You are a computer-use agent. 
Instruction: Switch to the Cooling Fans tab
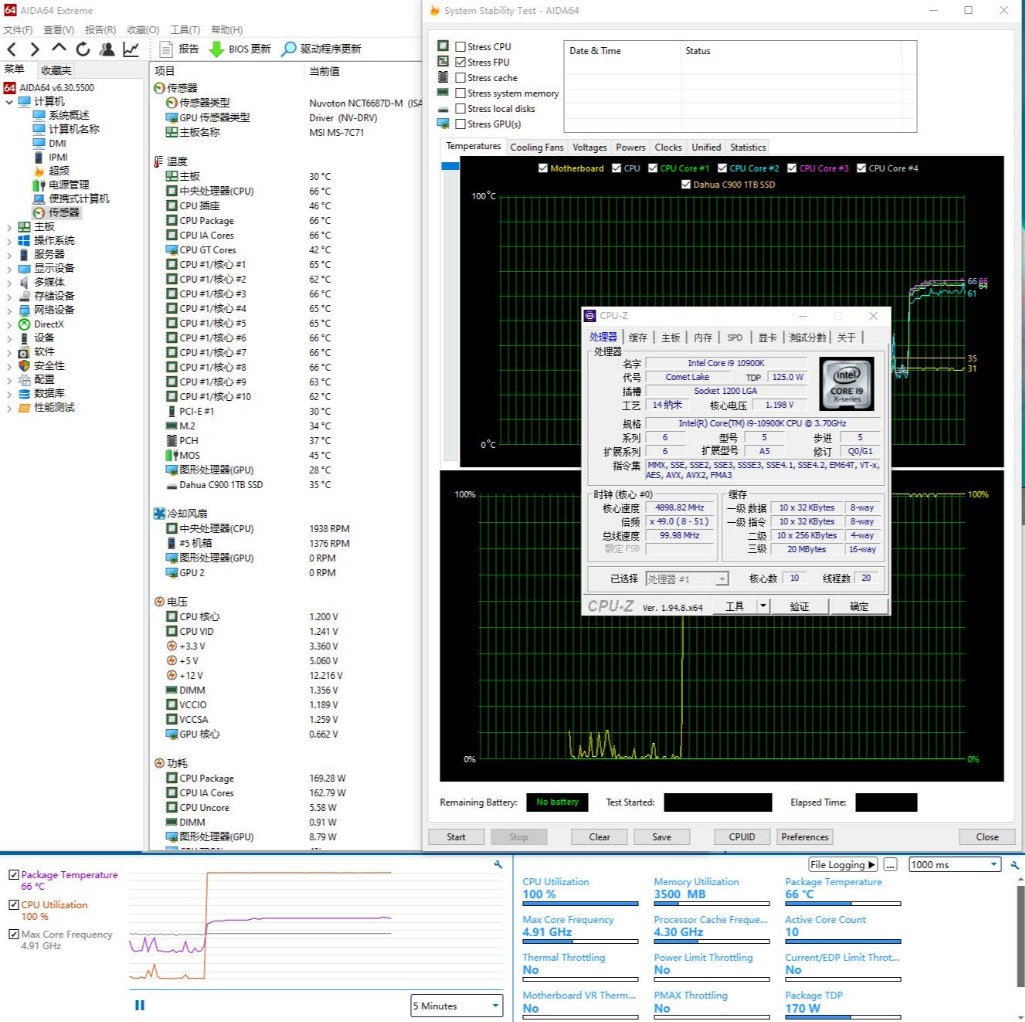pyautogui.click(x=537, y=147)
